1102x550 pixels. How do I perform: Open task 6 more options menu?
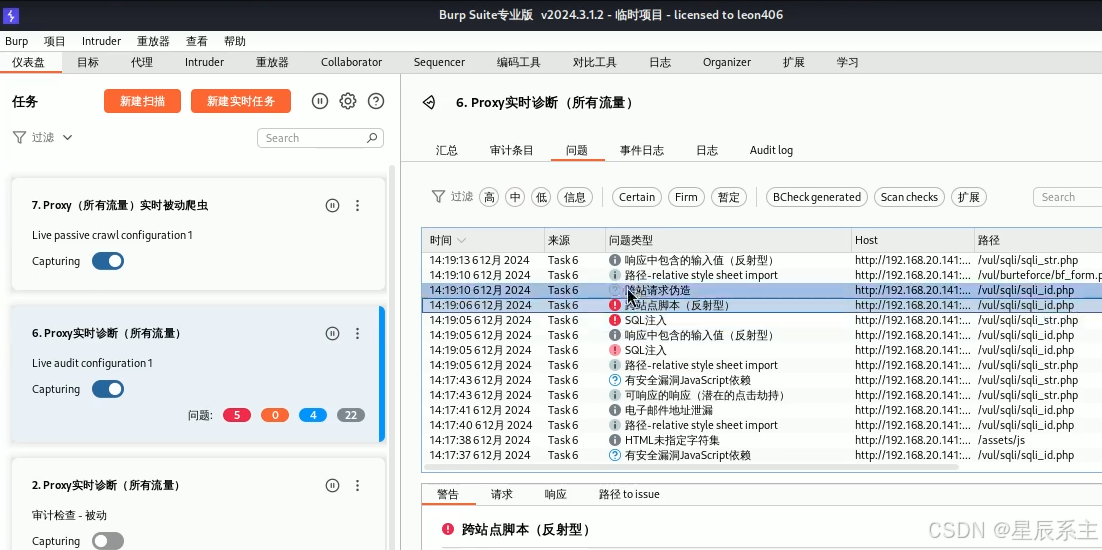pos(357,333)
